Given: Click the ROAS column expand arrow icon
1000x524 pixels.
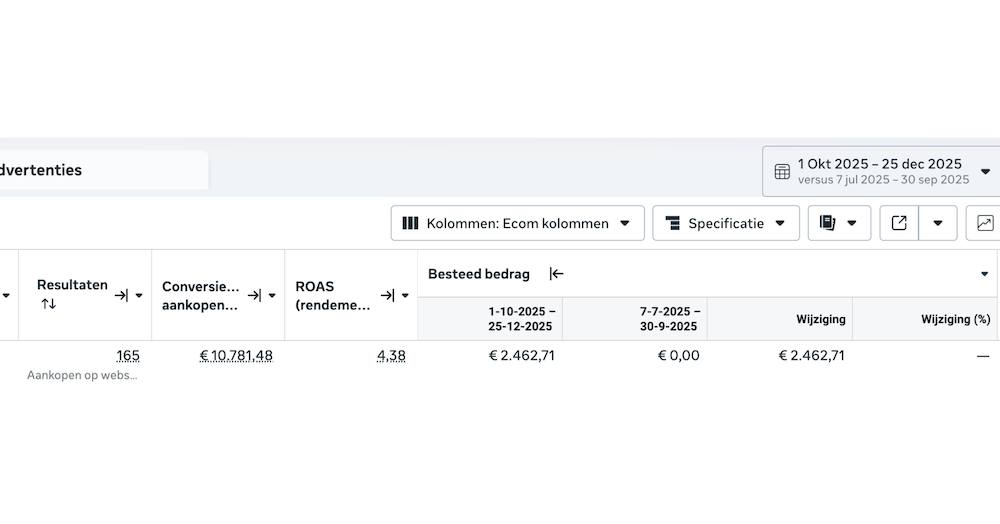Looking at the screenshot, I should click(387, 295).
